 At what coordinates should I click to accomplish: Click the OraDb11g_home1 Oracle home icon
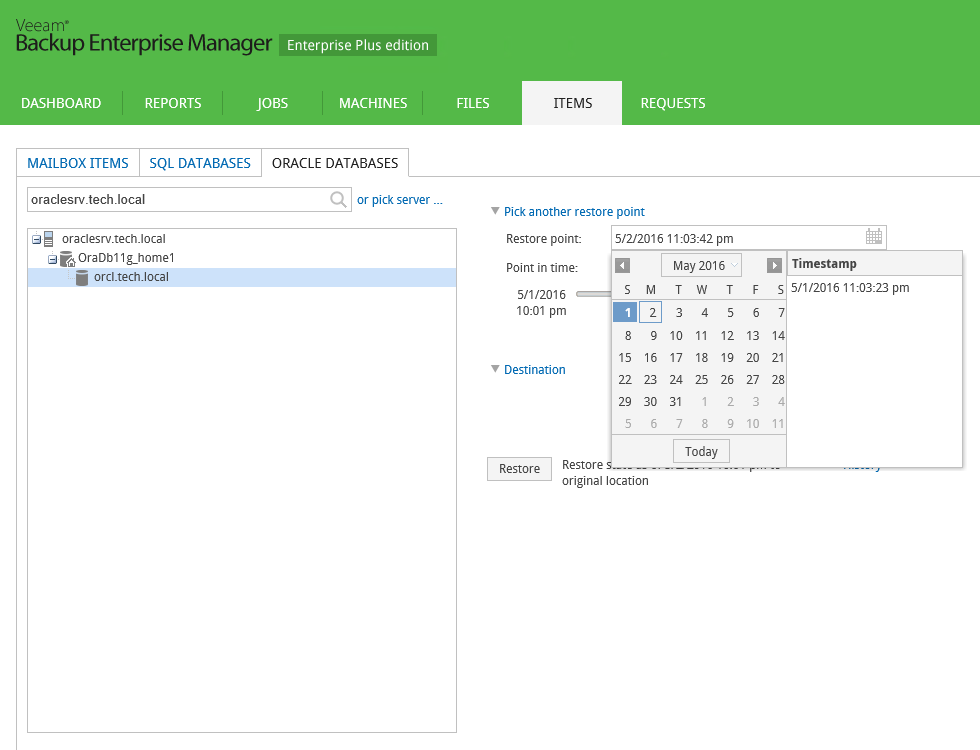click(68, 258)
